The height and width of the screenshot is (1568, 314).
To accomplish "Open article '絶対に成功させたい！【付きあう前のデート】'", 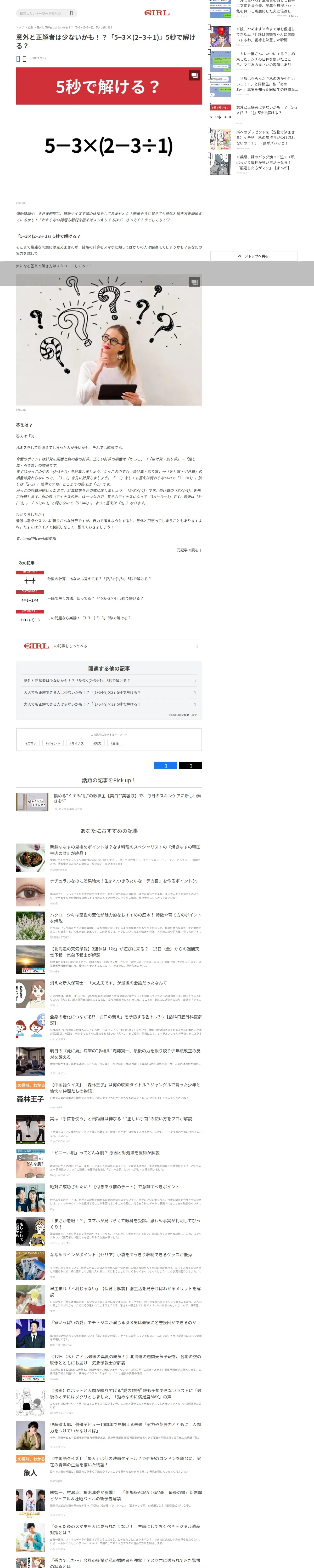I will coord(115,1187).
